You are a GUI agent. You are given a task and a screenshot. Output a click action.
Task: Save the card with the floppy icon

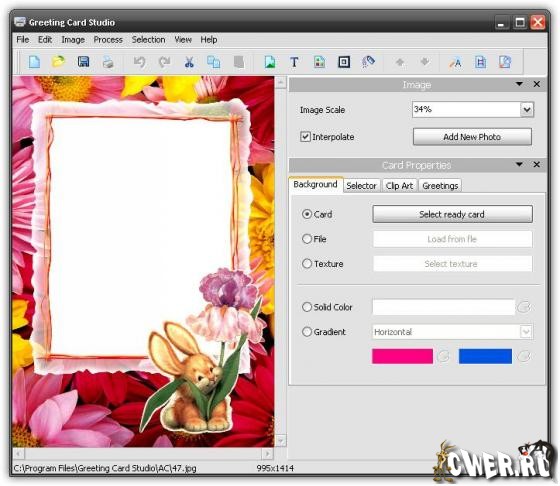pos(84,62)
